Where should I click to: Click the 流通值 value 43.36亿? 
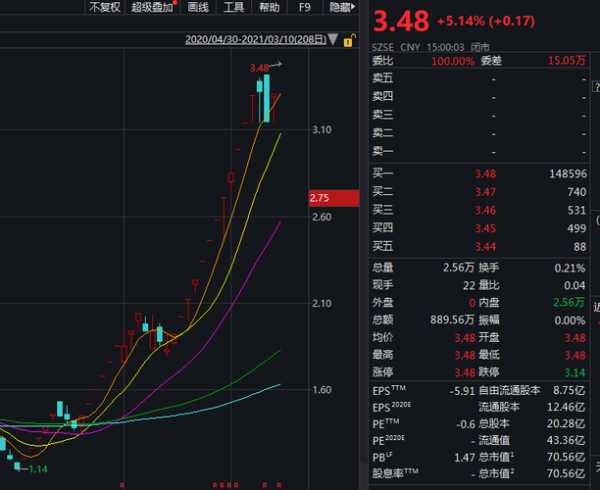(x=566, y=441)
